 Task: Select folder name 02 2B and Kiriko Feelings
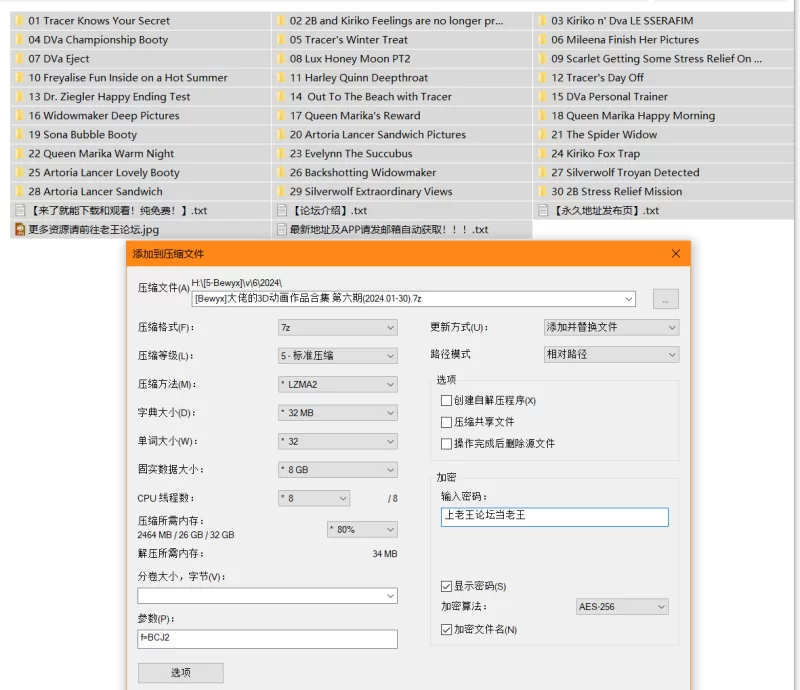[396, 21]
